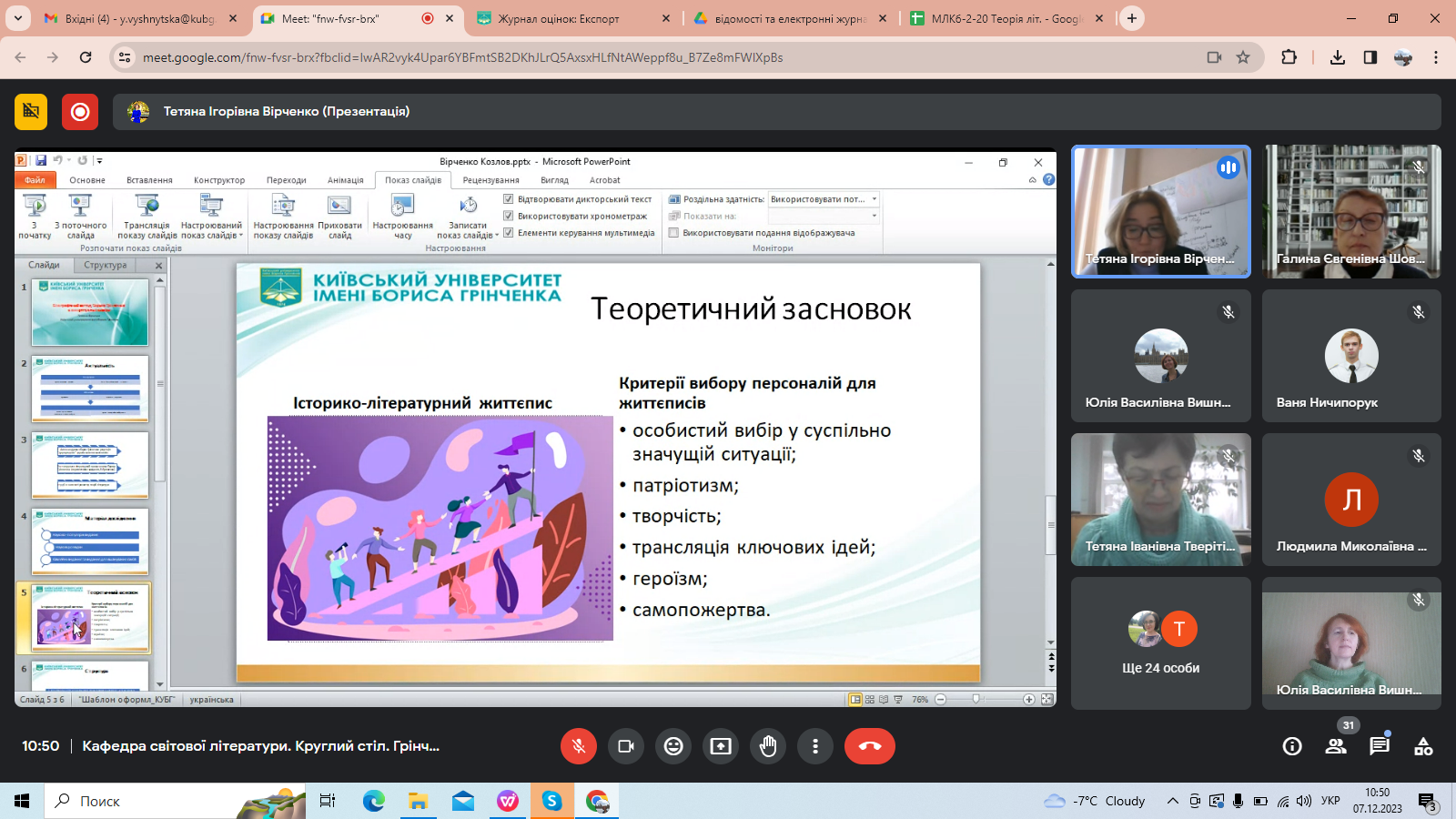Screen dimensions: 1456x819
Task: Click the red recording indicator icon
Action: click(80, 112)
